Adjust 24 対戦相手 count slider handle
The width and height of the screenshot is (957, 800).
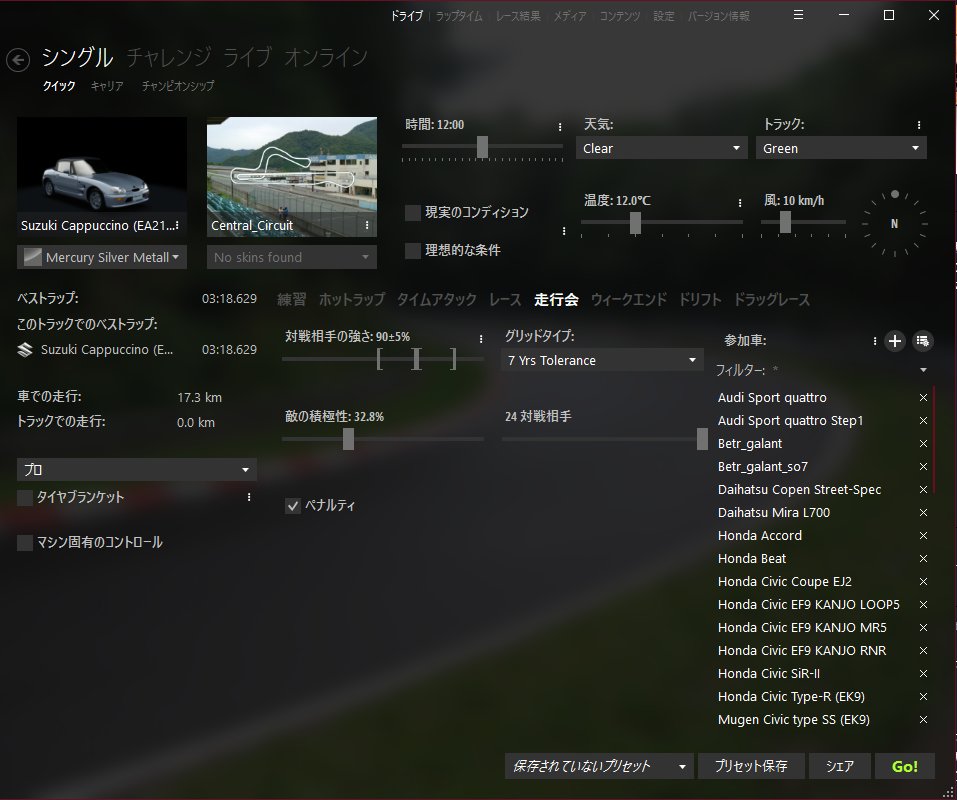tap(702, 439)
